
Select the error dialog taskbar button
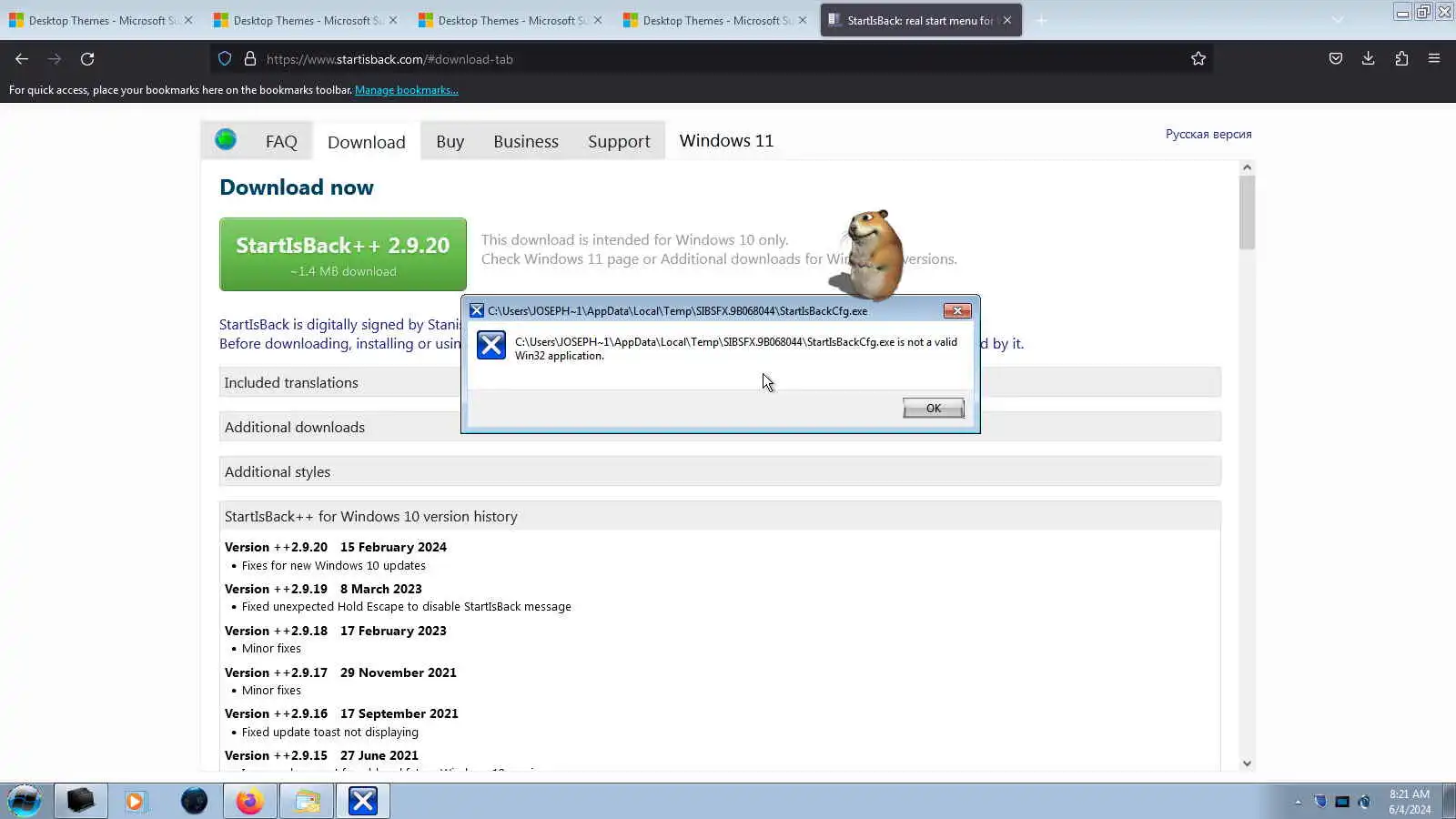click(x=363, y=801)
